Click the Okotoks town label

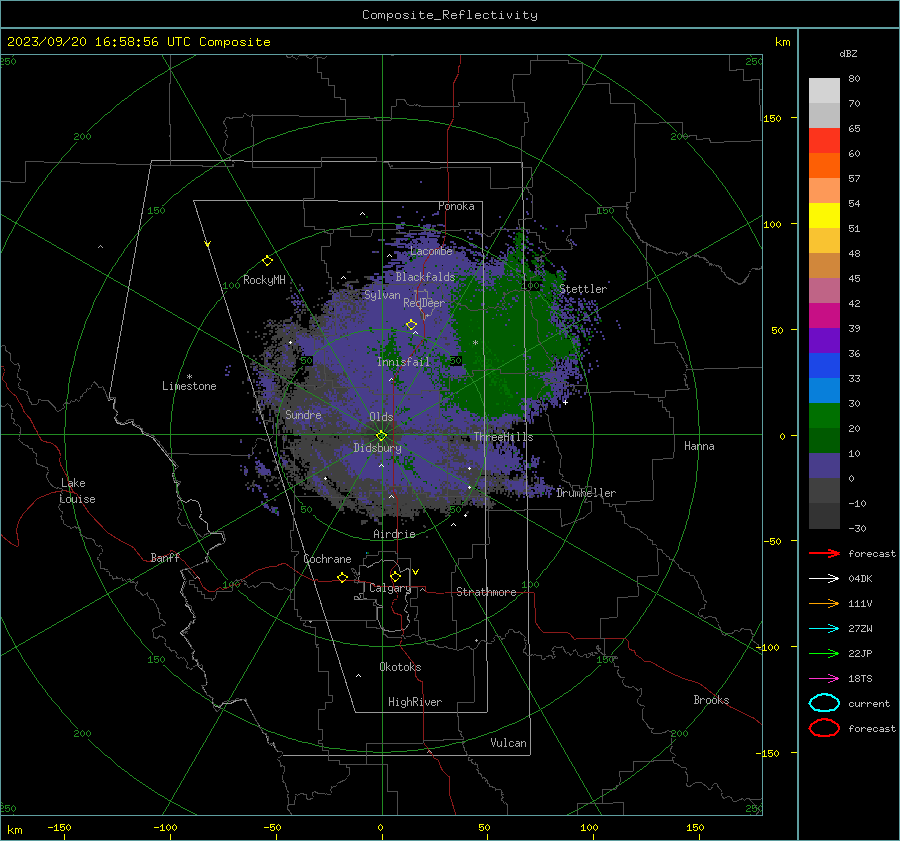[x=400, y=667]
